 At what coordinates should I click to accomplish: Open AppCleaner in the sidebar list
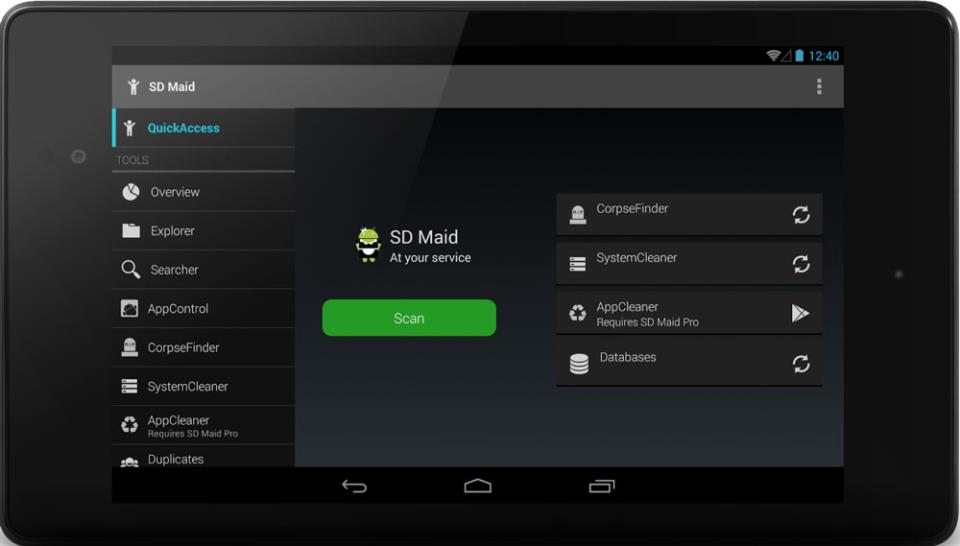pos(203,425)
